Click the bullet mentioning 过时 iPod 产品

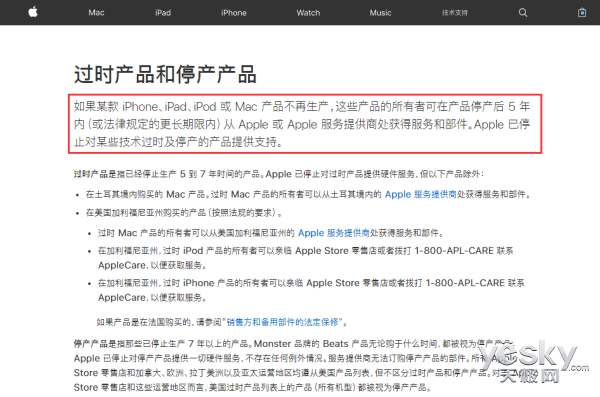306,258
